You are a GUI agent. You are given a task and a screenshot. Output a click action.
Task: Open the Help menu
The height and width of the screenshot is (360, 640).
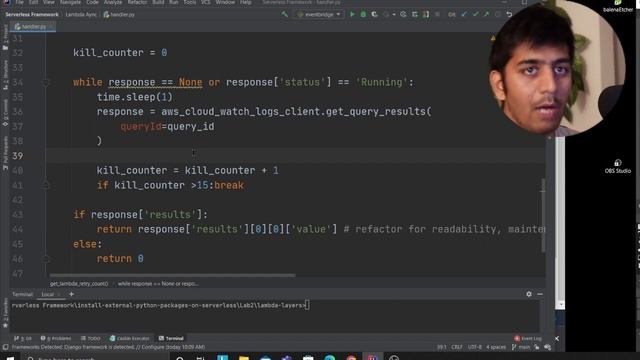click(245, 2)
